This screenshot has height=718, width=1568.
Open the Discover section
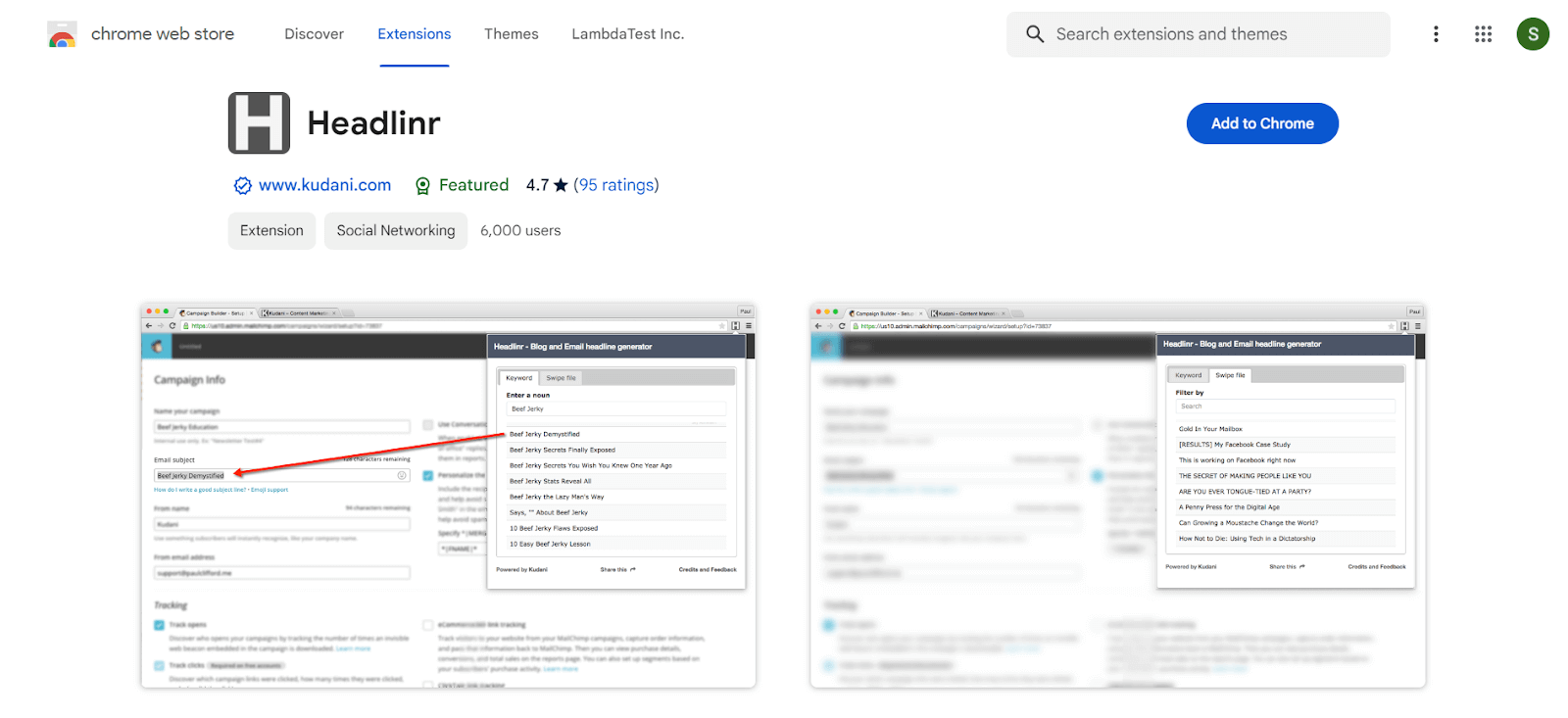314,34
